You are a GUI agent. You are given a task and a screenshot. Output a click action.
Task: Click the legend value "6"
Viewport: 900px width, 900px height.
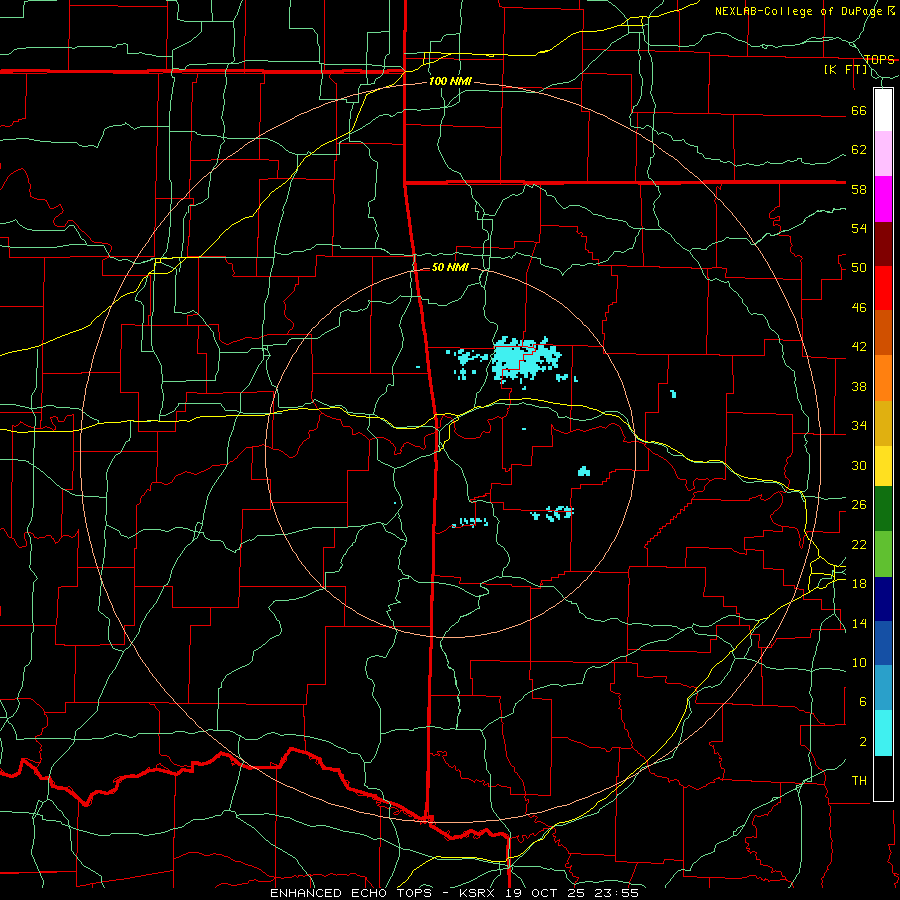point(862,702)
